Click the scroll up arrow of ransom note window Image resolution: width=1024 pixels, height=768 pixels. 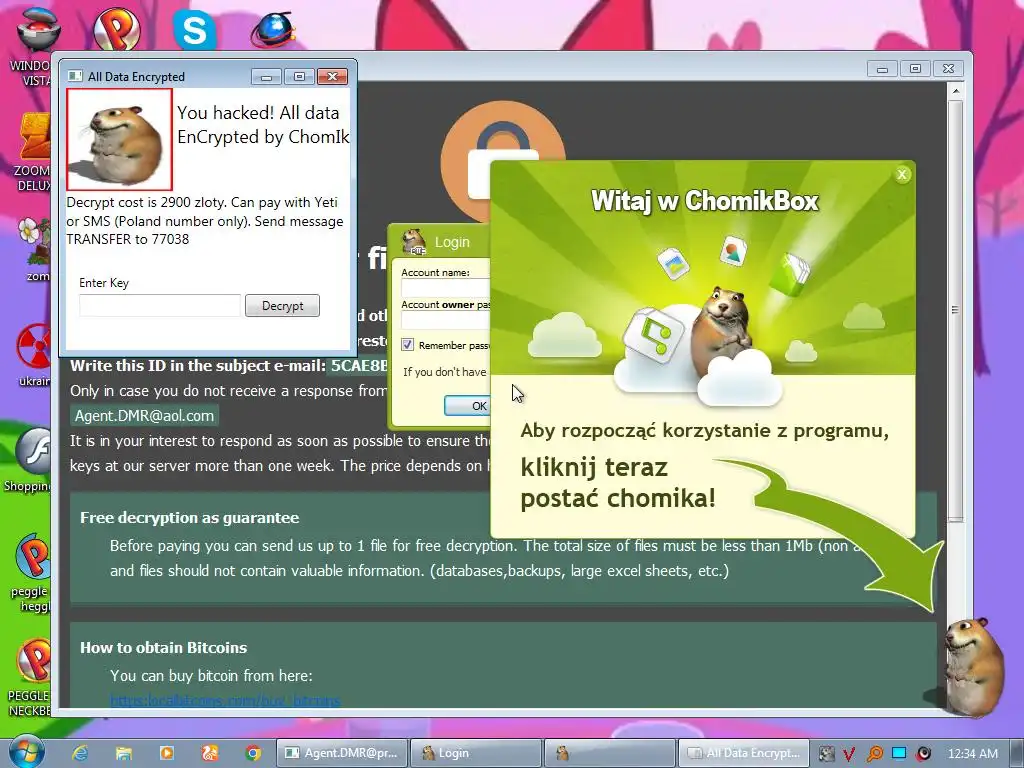[955, 91]
